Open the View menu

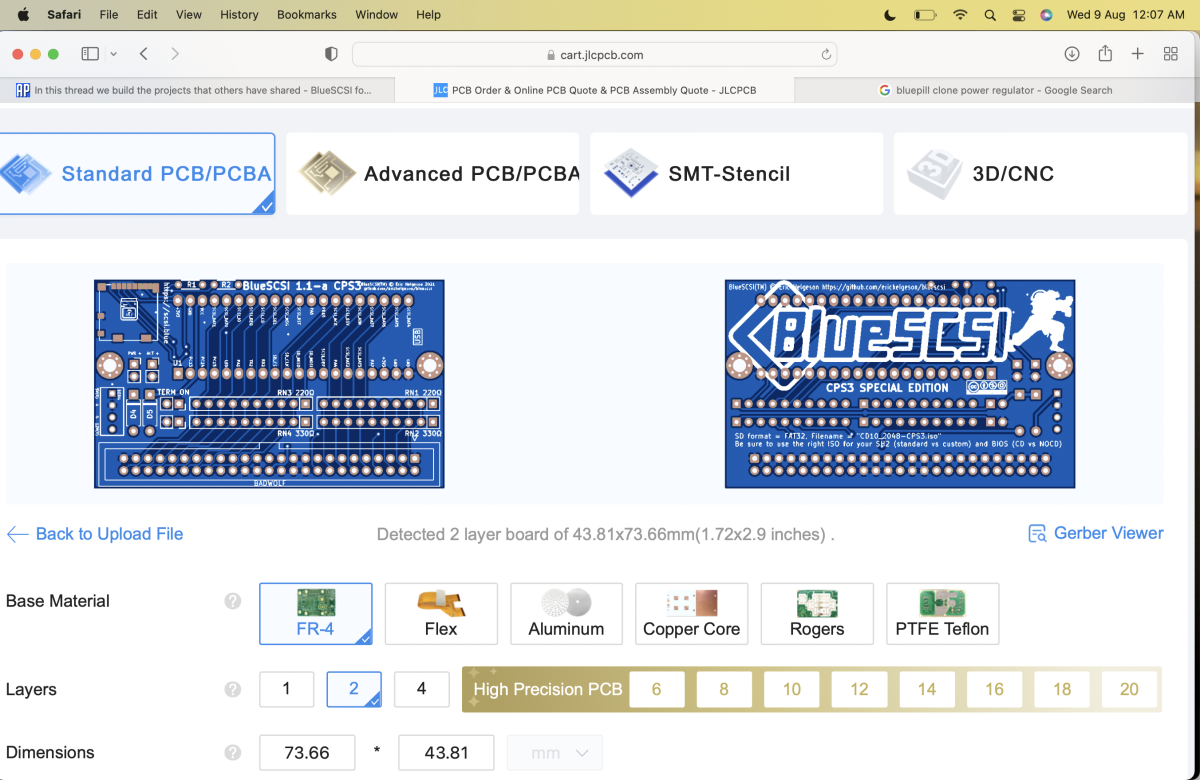pyautogui.click(x=189, y=15)
